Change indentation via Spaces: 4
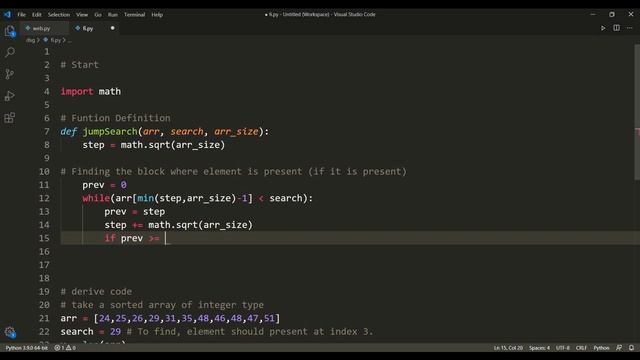640x360 pixels. click(x=539, y=348)
